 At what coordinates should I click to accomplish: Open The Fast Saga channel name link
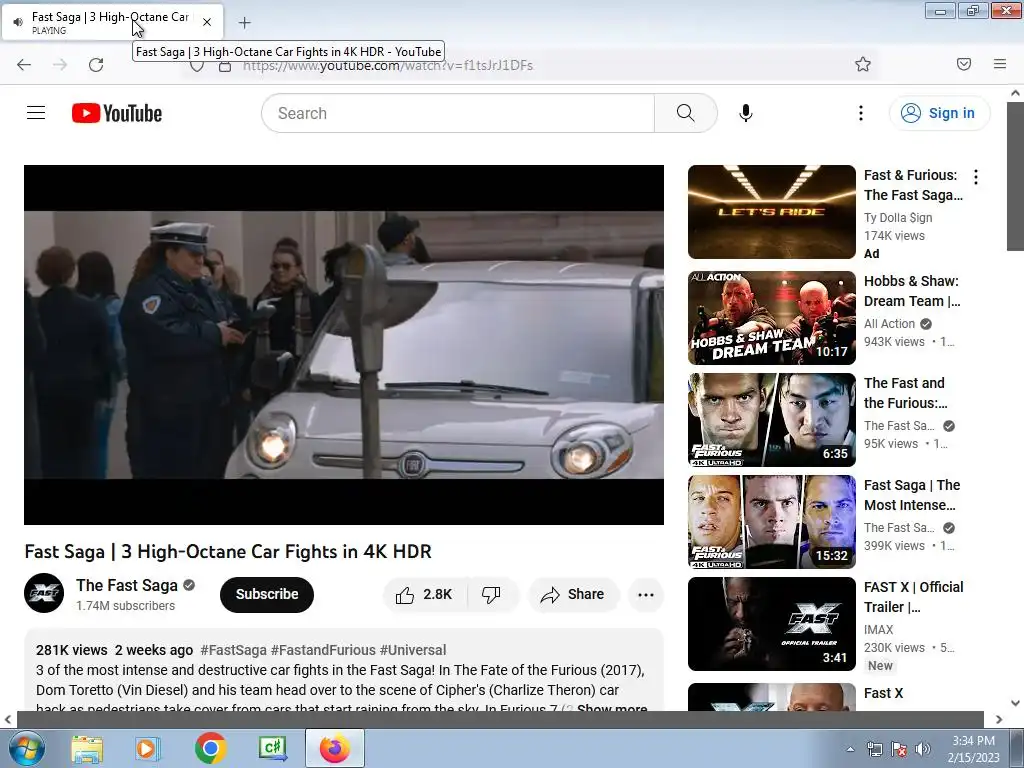[127, 585]
